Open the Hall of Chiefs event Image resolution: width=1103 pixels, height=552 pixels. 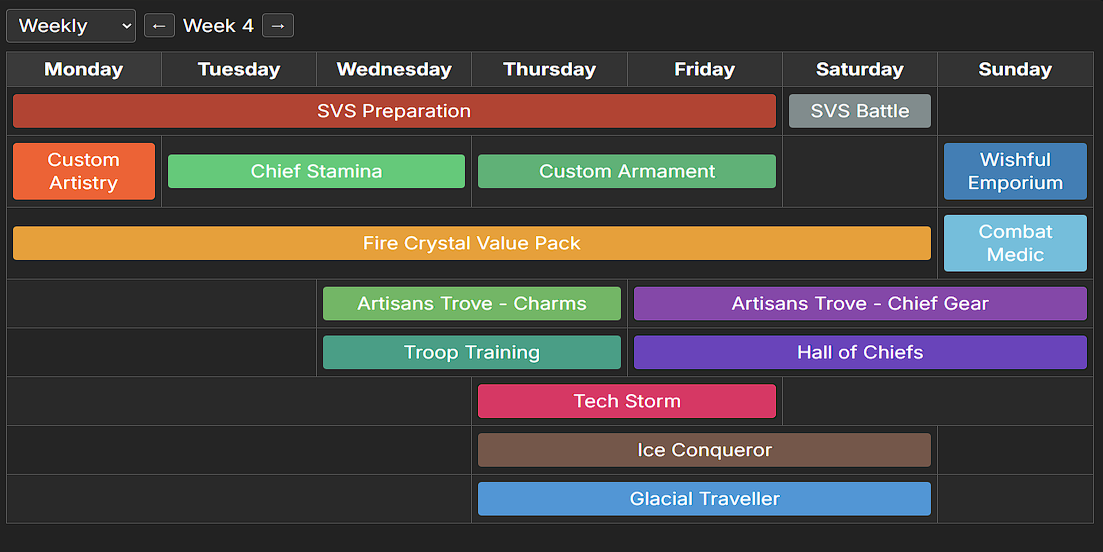click(860, 352)
